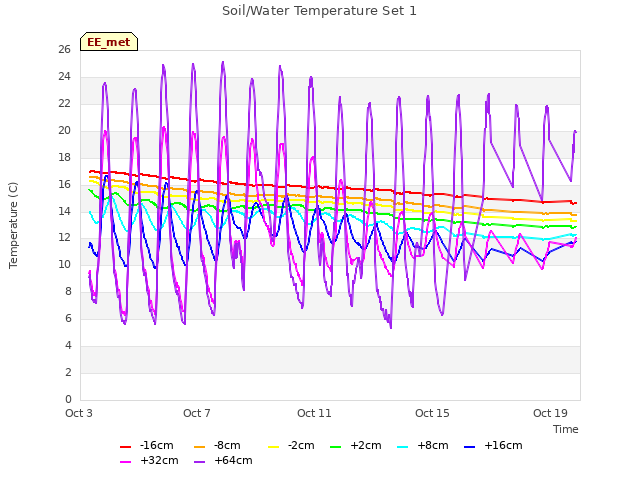This screenshot has height=480, width=640.
Task: Click the red -16cm legend swatch
Action: (x=125, y=447)
